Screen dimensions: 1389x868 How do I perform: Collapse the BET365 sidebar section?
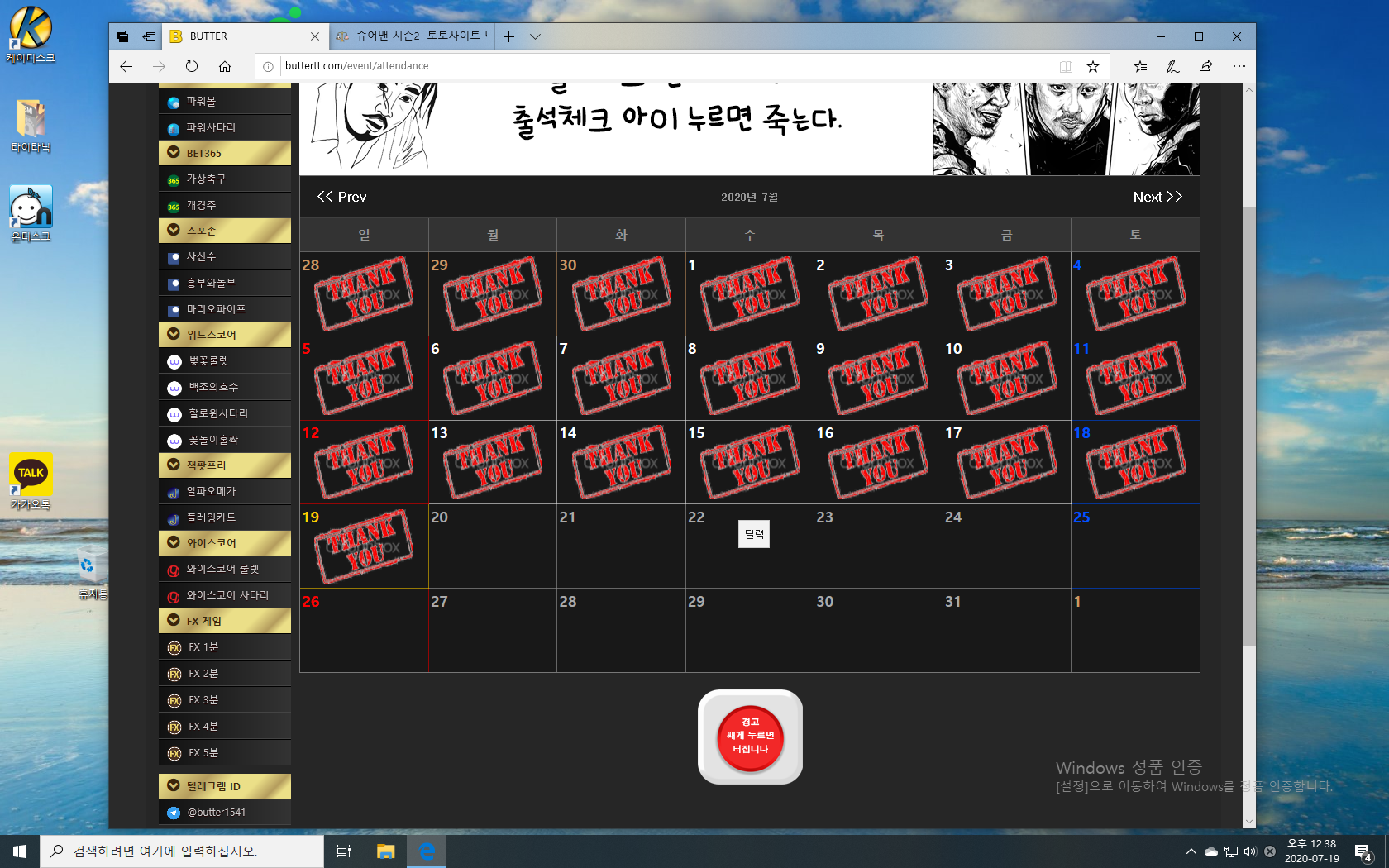click(224, 153)
